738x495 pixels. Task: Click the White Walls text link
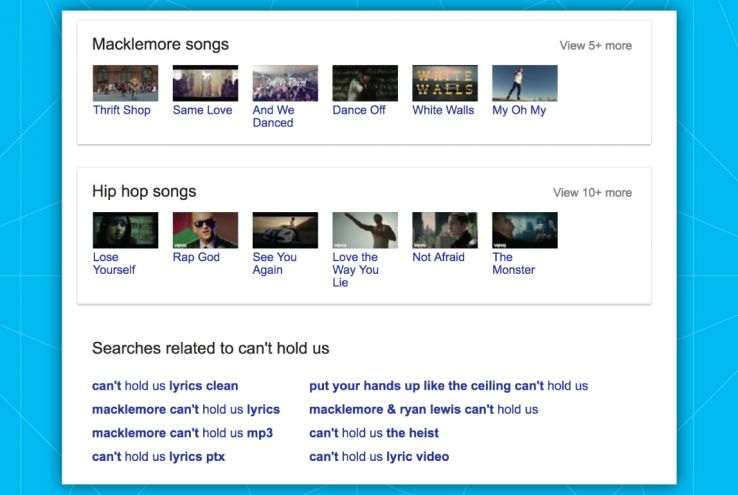click(x=443, y=110)
